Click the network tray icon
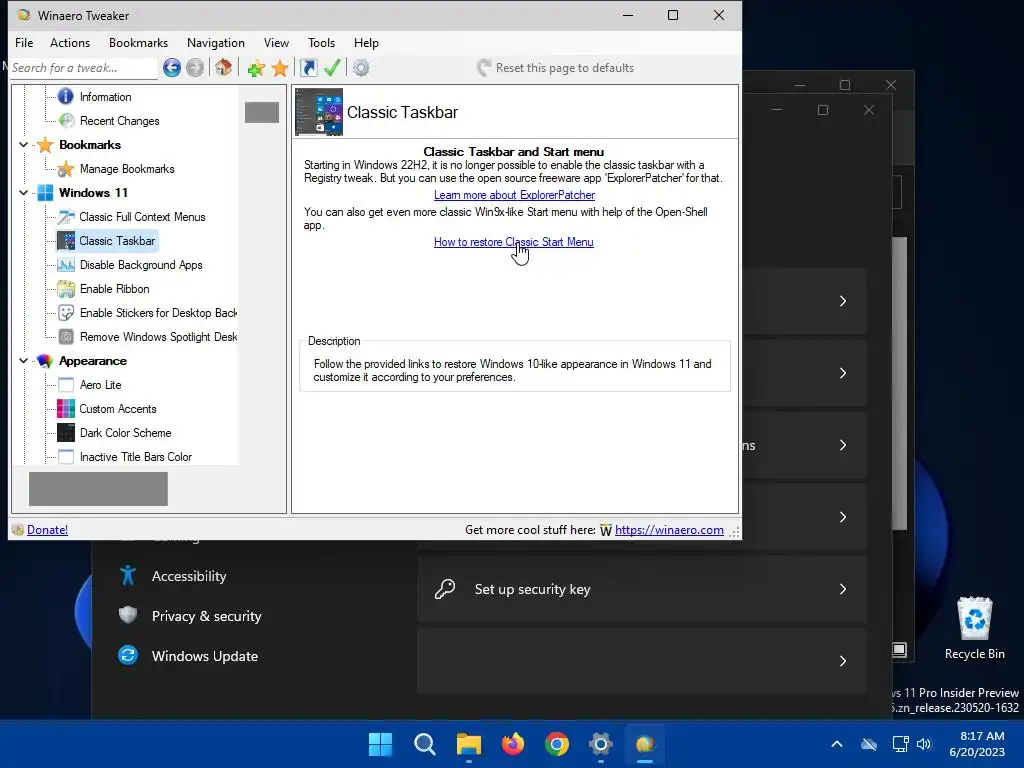This screenshot has width=1024, height=768. (901, 744)
